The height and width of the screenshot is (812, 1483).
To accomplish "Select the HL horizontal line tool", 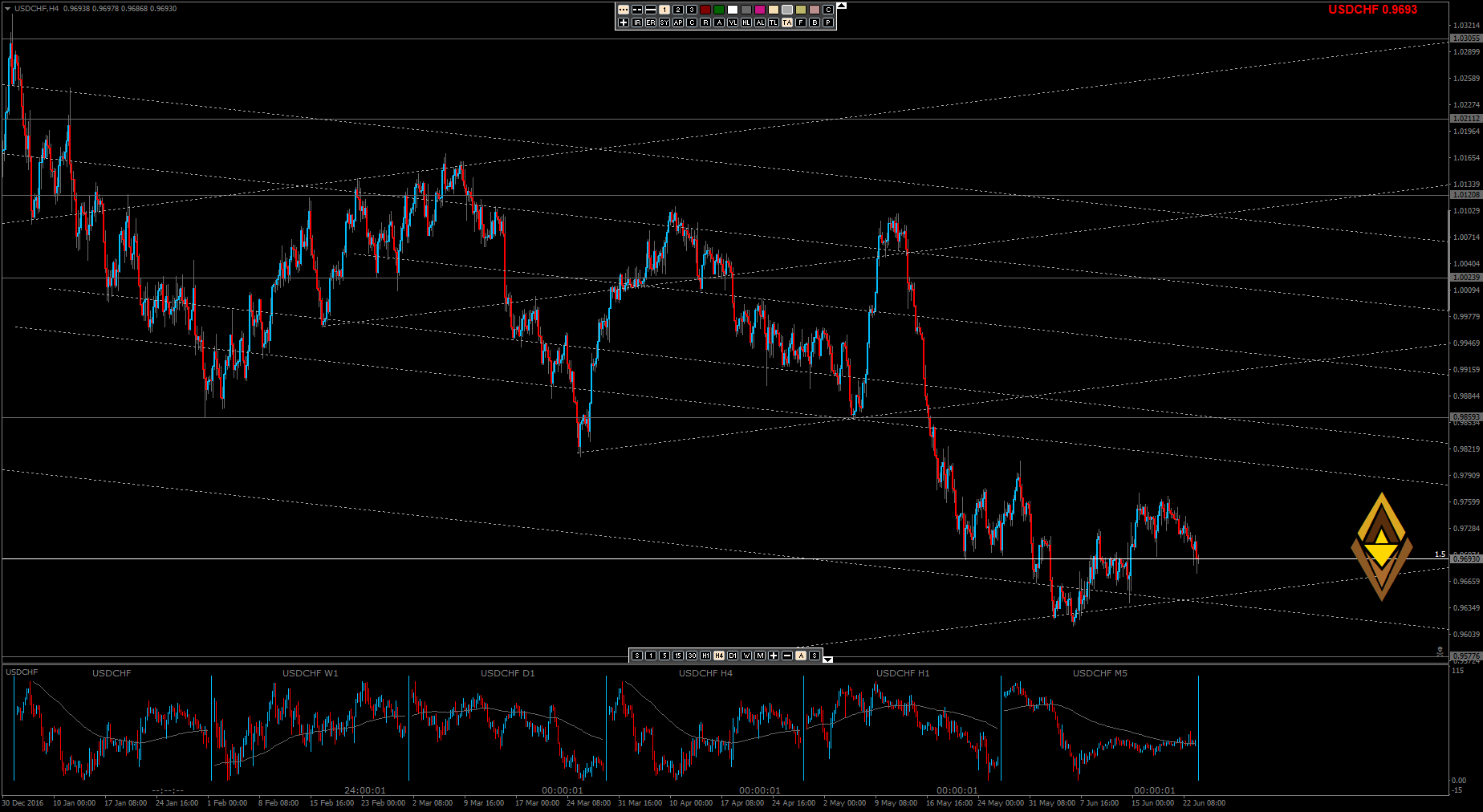I will point(746,22).
